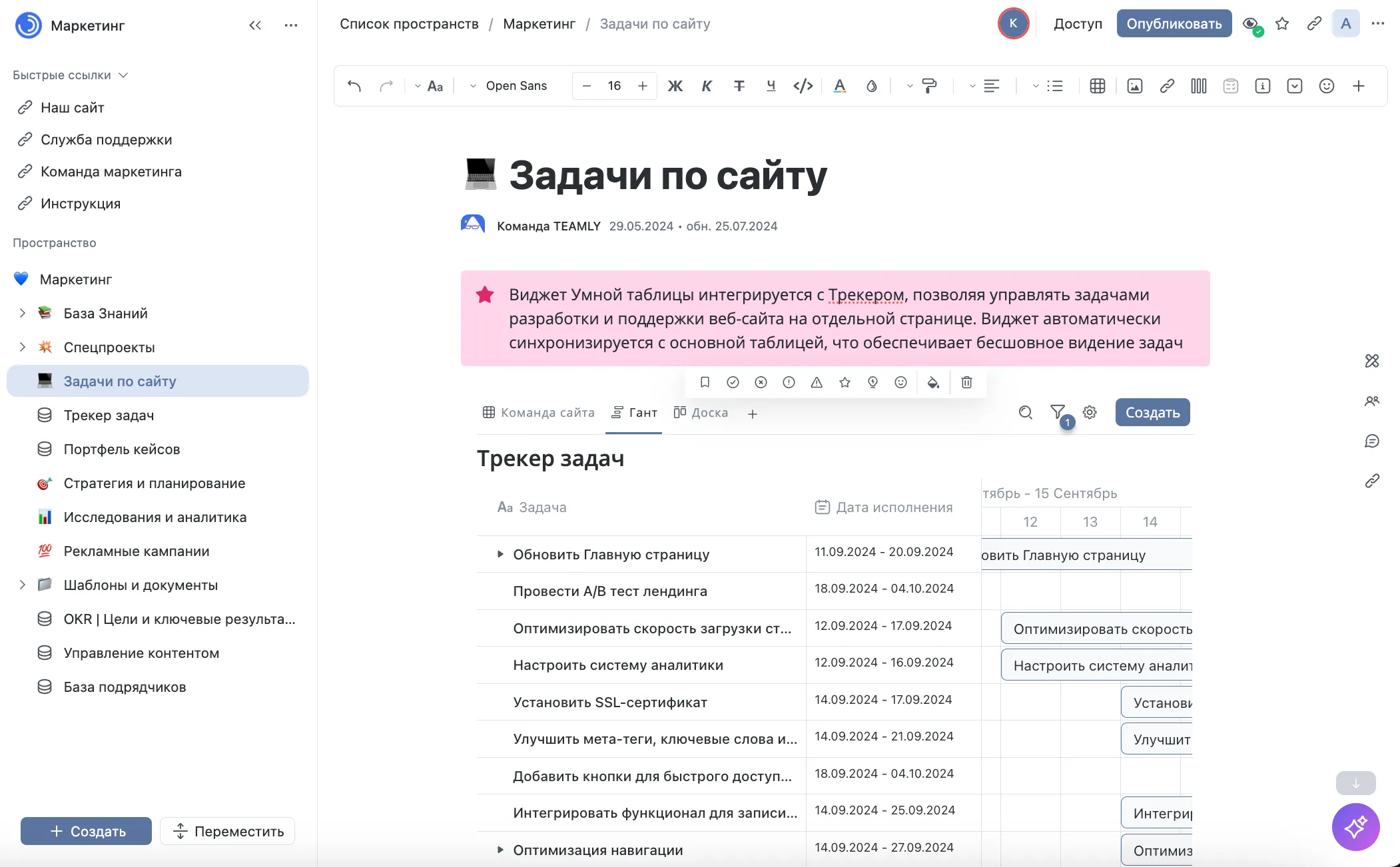This screenshot has height=867, width=1400.
Task: Expand the Обновить Главную страницу task row
Action: (x=500, y=554)
